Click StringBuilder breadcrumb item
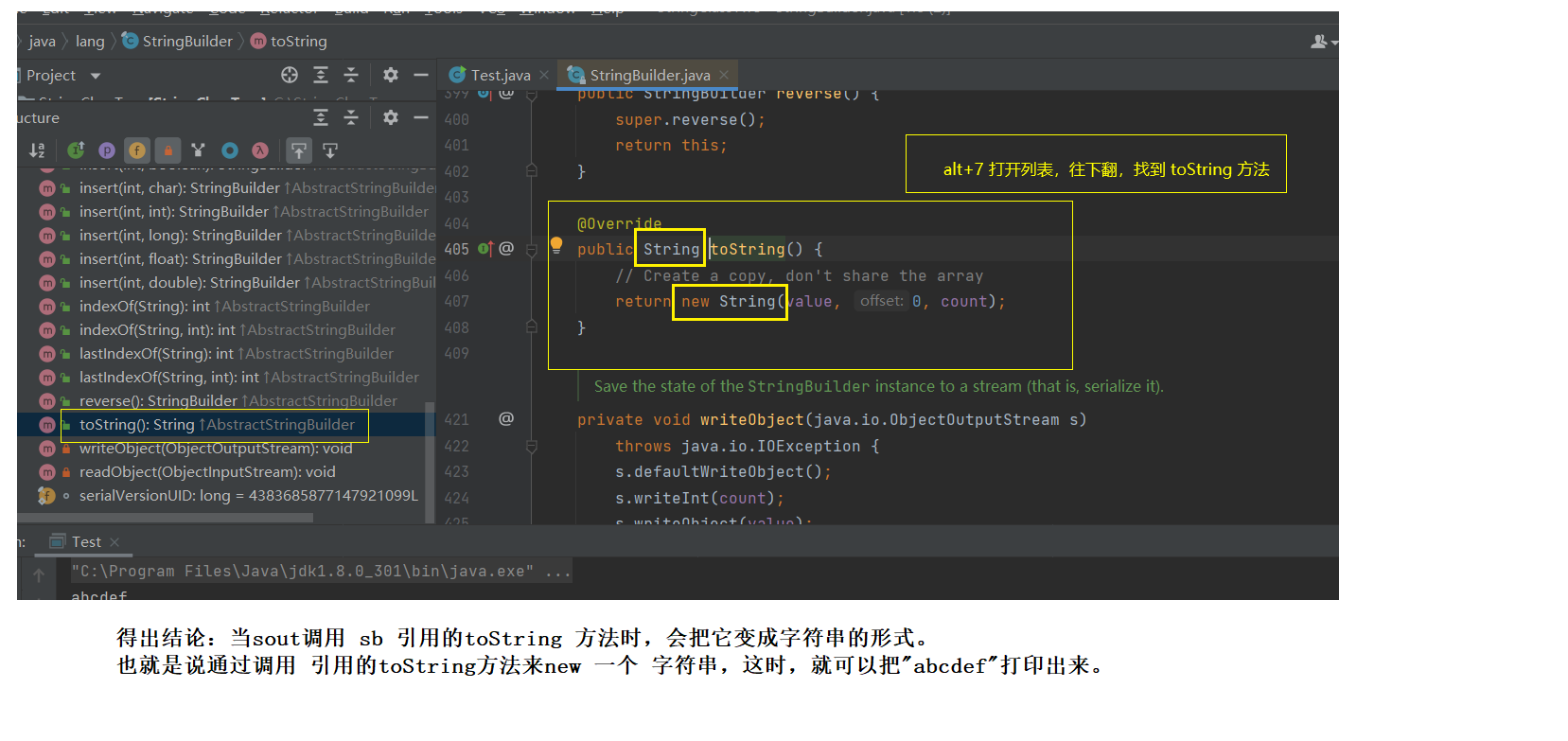The height and width of the screenshot is (741, 1568). 177,42
